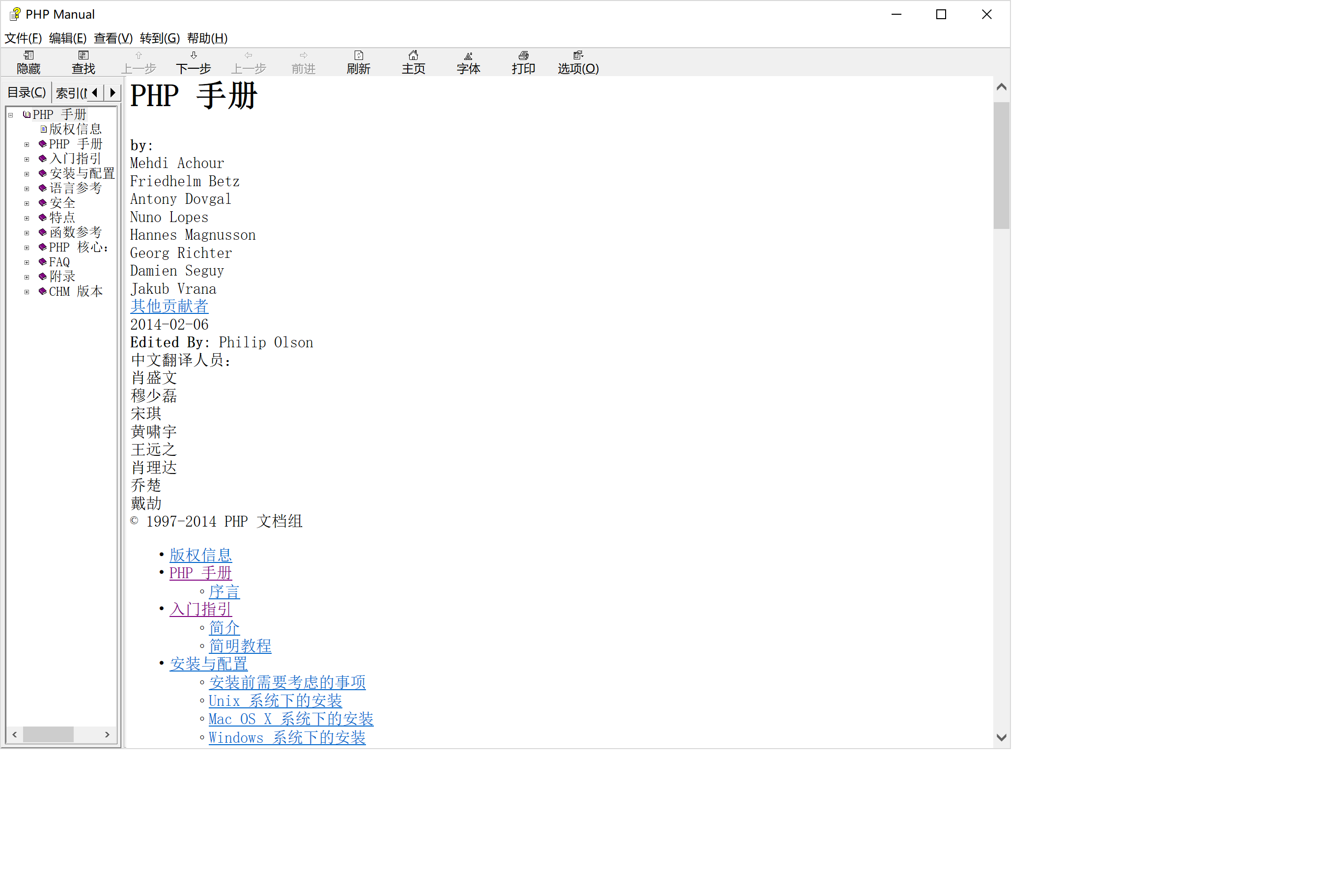
Task: Open the Unix 系统下的安装 link
Action: pos(276,701)
